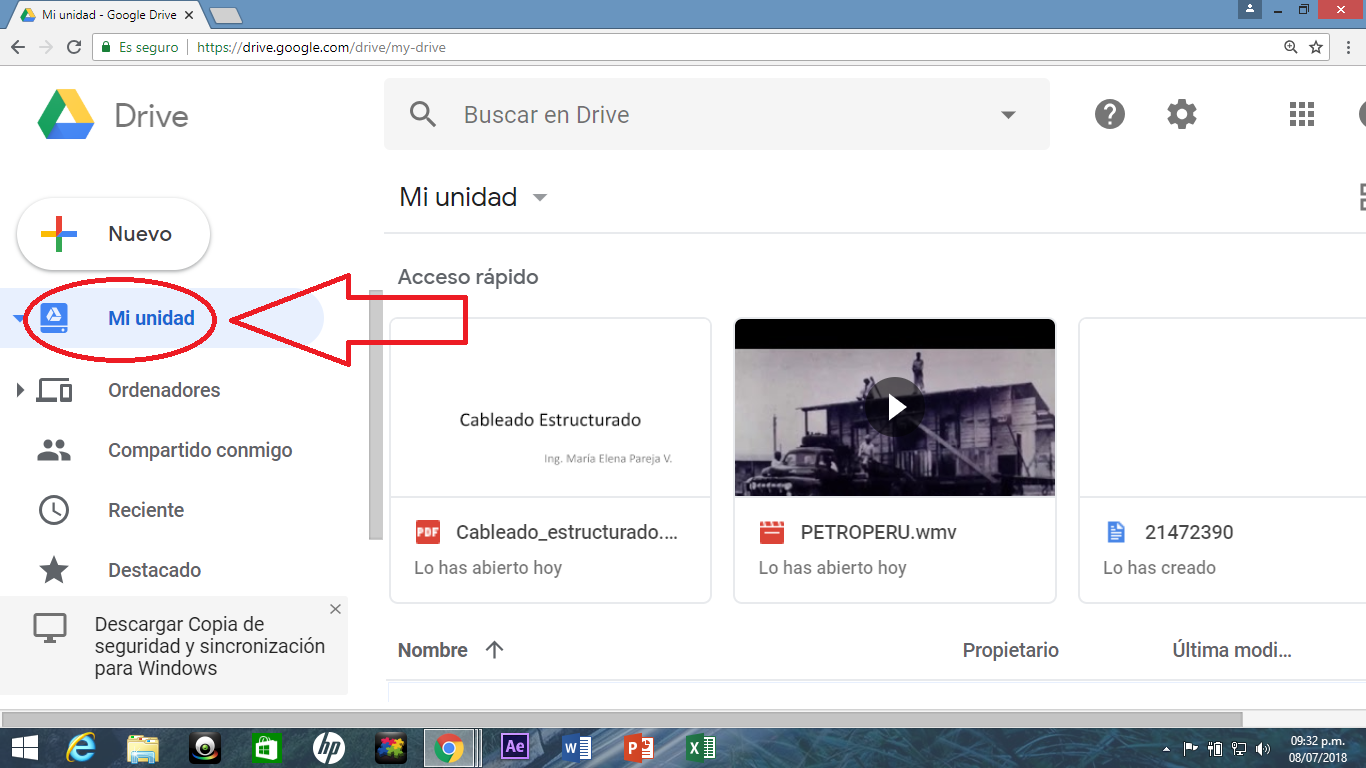Open PowerPoint from the taskbar
Image resolution: width=1366 pixels, height=768 pixels.
click(x=638, y=747)
